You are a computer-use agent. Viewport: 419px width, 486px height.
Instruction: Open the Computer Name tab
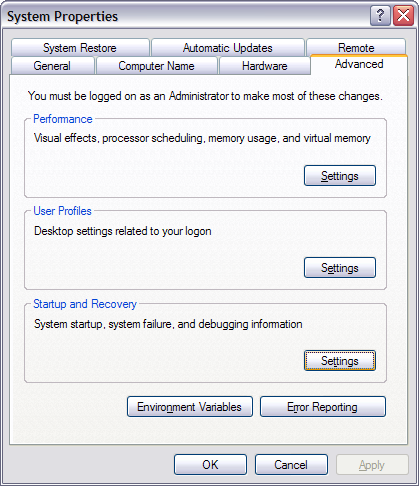tap(156, 66)
